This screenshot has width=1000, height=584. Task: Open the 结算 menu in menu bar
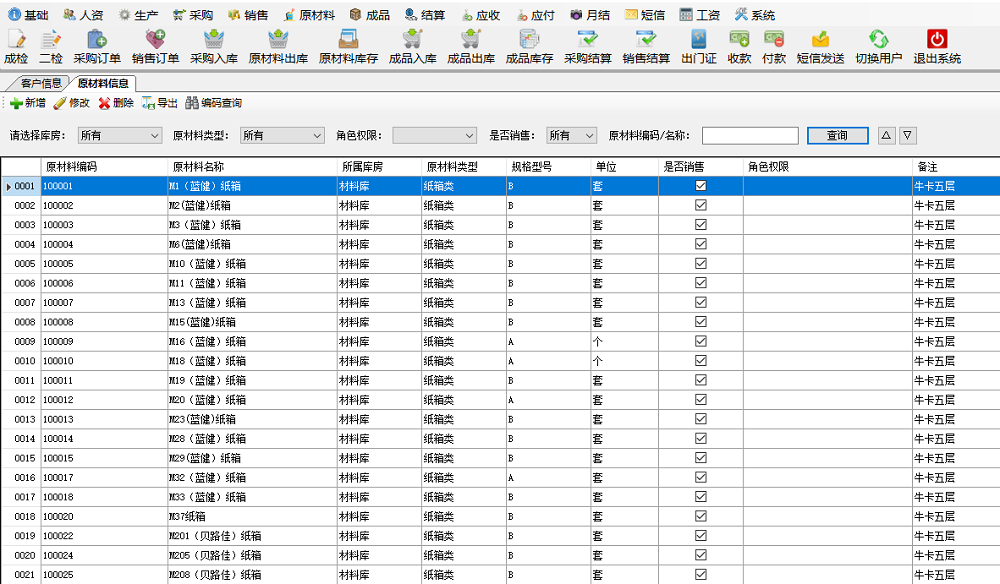pos(425,15)
